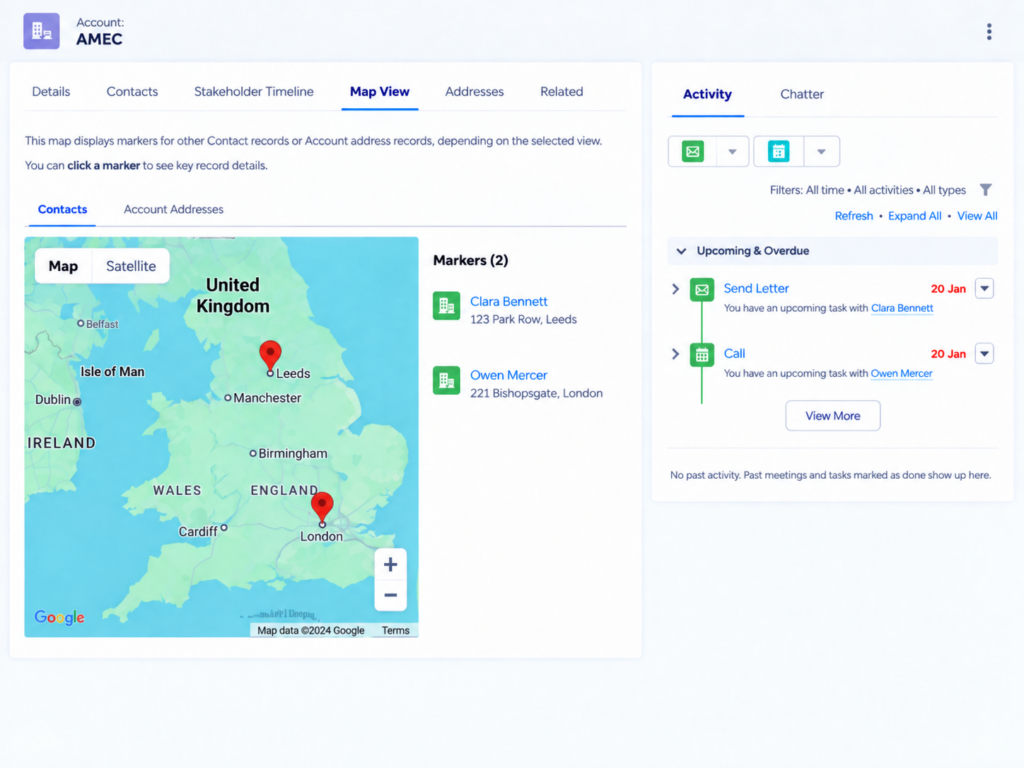1024x768 pixels.
Task: Click the Call '20 Jan' due date
Action: [x=948, y=354]
